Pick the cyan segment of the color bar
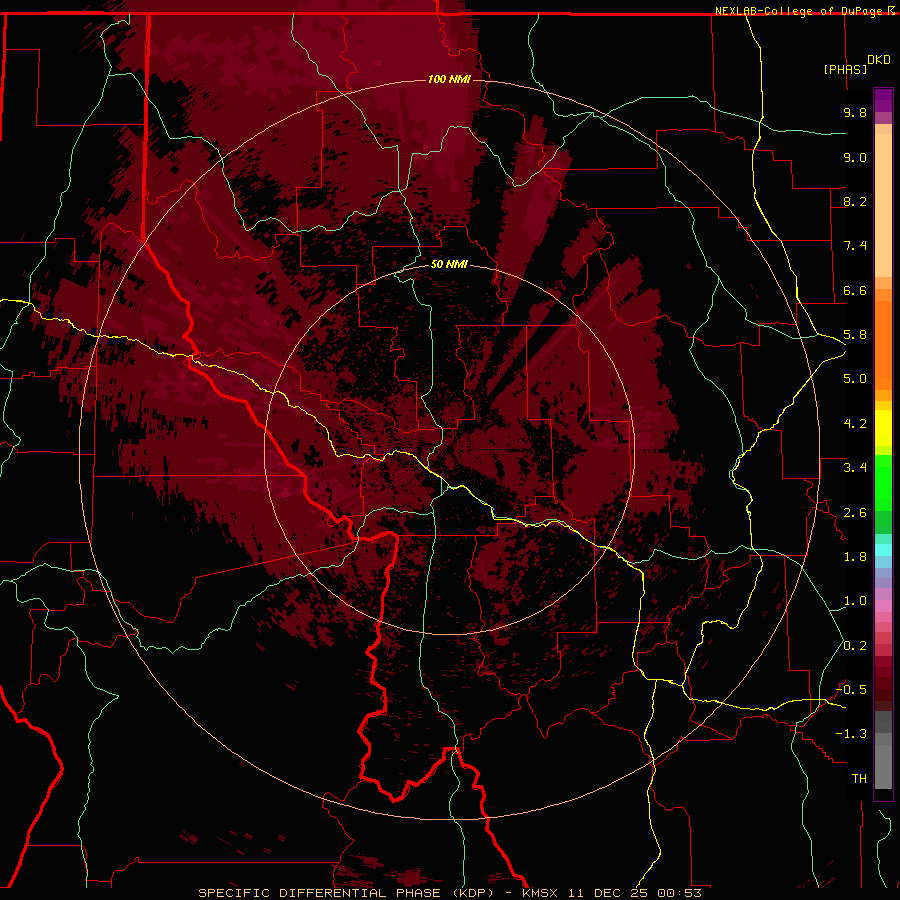This screenshot has height=900, width=900. [x=883, y=550]
